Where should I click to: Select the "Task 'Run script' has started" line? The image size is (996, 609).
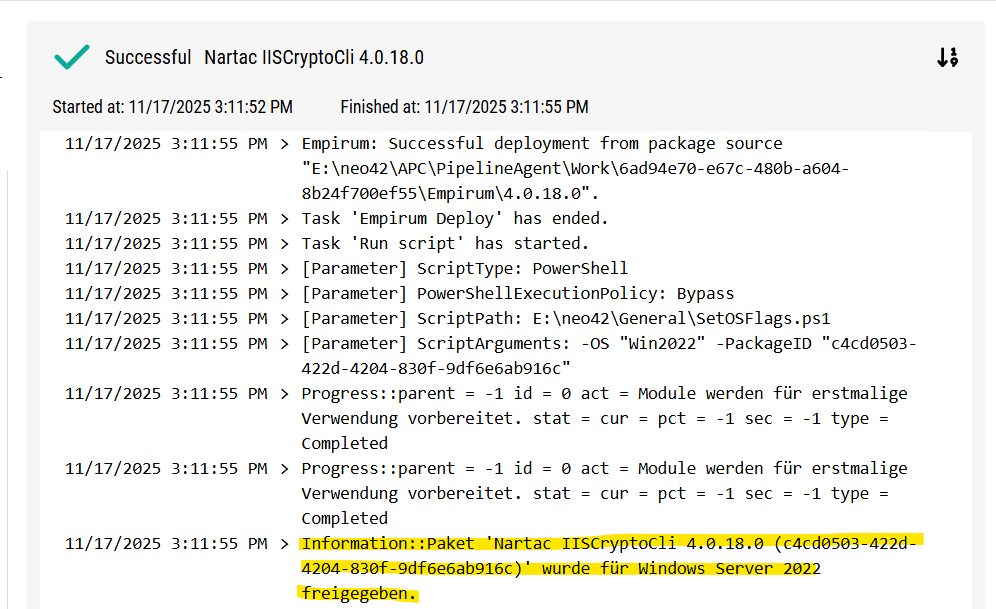(x=445, y=244)
